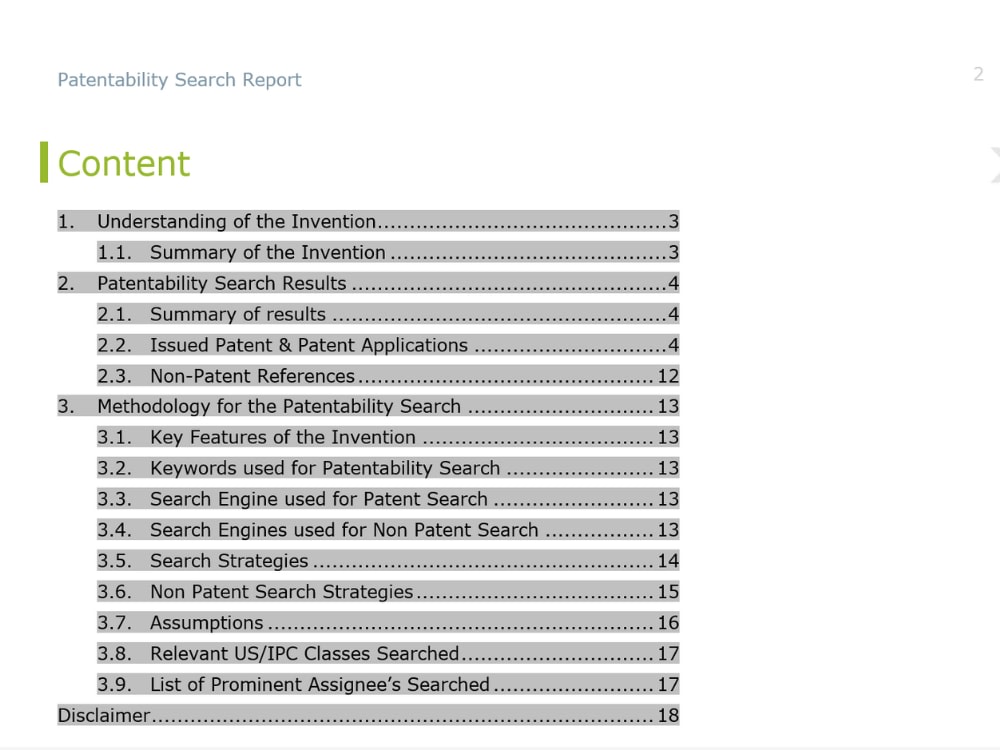Jump to 'Methodology for the Patentability Search'

tap(280, 406)
